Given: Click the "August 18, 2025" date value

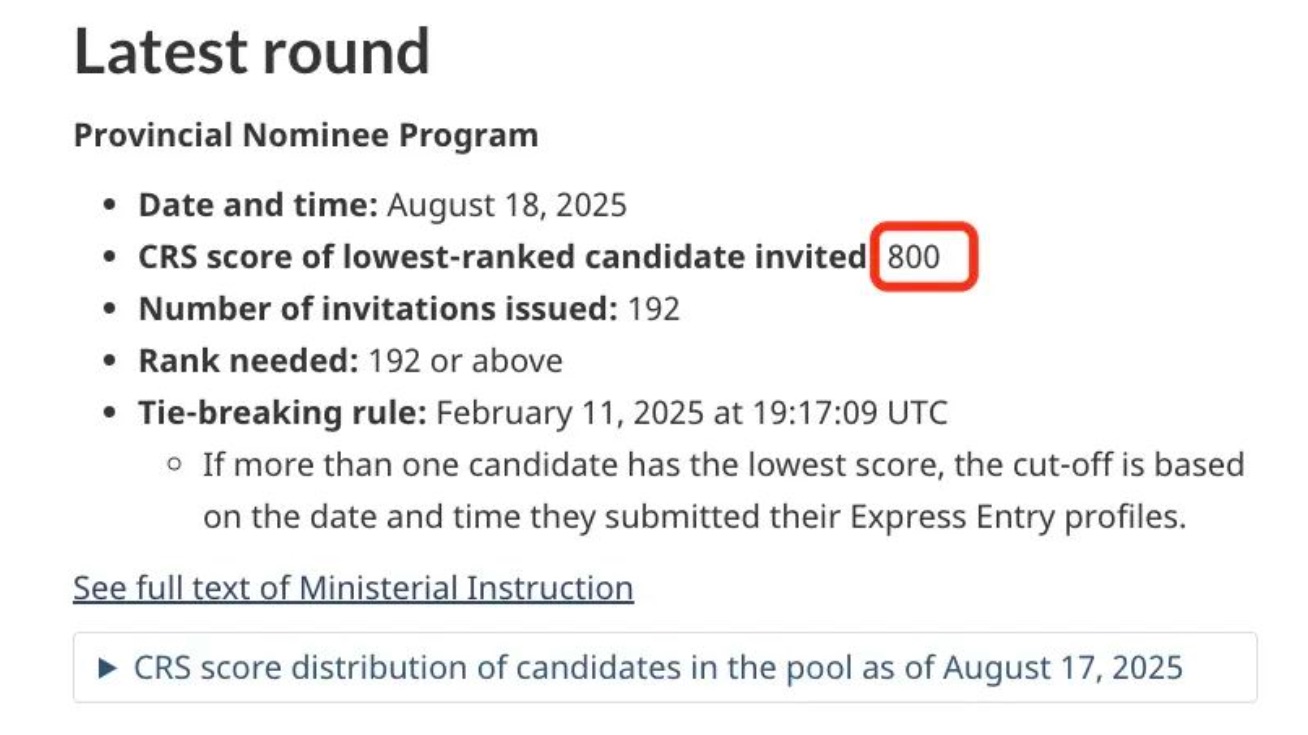Looking at the screenshot, I should click(x=507, y=205).
